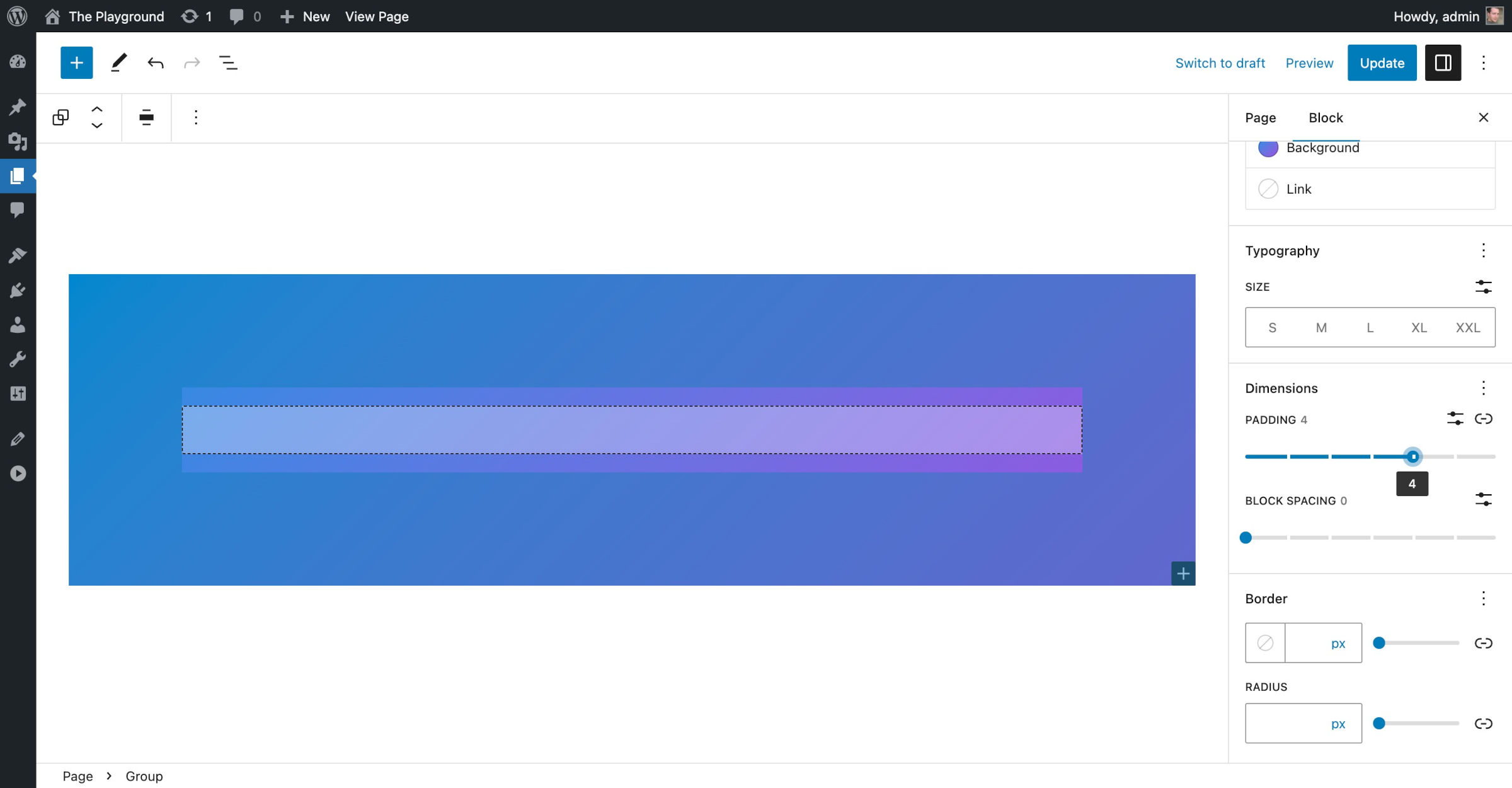Screen dimensions: 1512x788
Task: Undo the last change
Action: click(155, 62)
